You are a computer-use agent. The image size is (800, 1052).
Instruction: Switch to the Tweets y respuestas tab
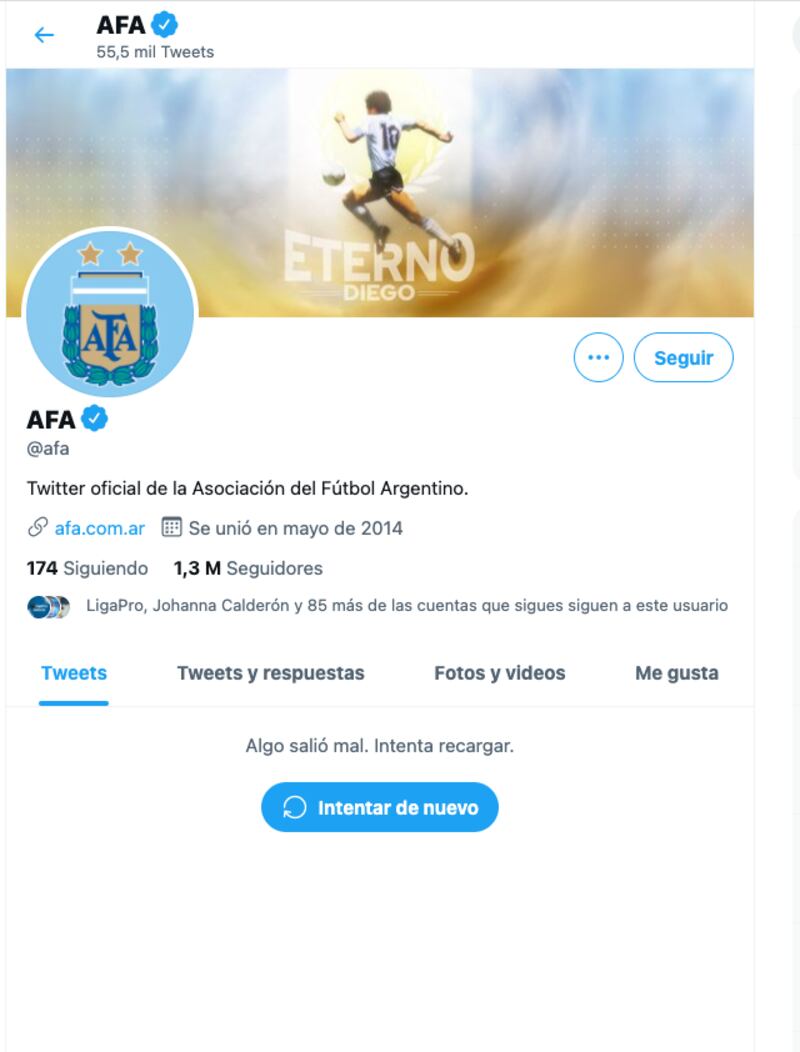[x=270, y=673]
